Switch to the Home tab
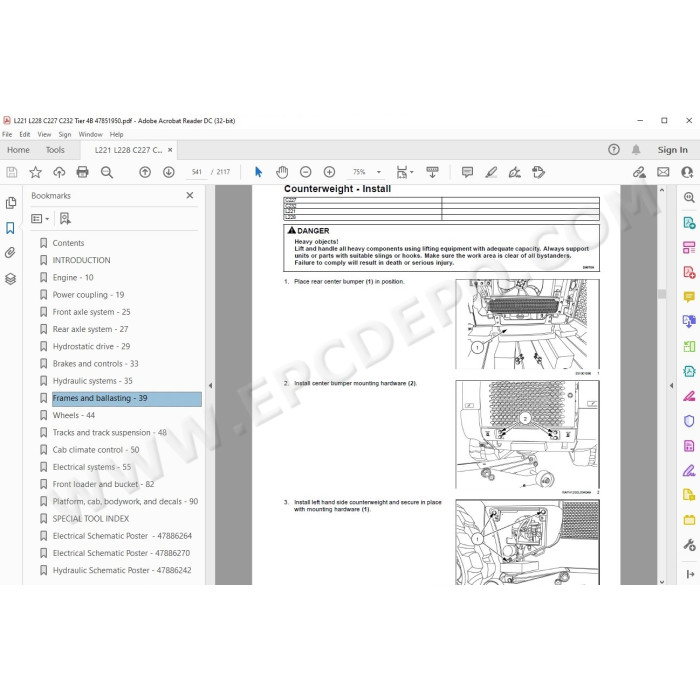The image size is (700, 700). click(x=18, y=150)
